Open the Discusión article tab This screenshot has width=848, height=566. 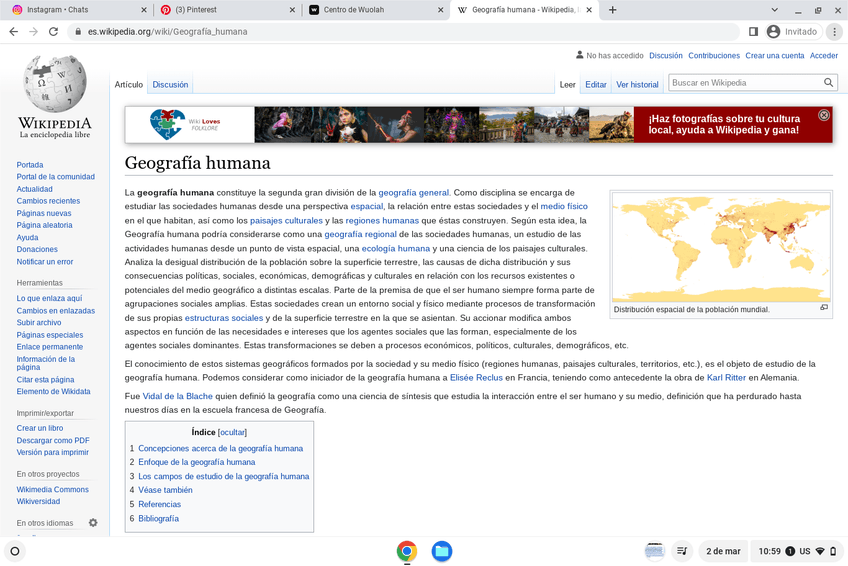pos(170,85)
